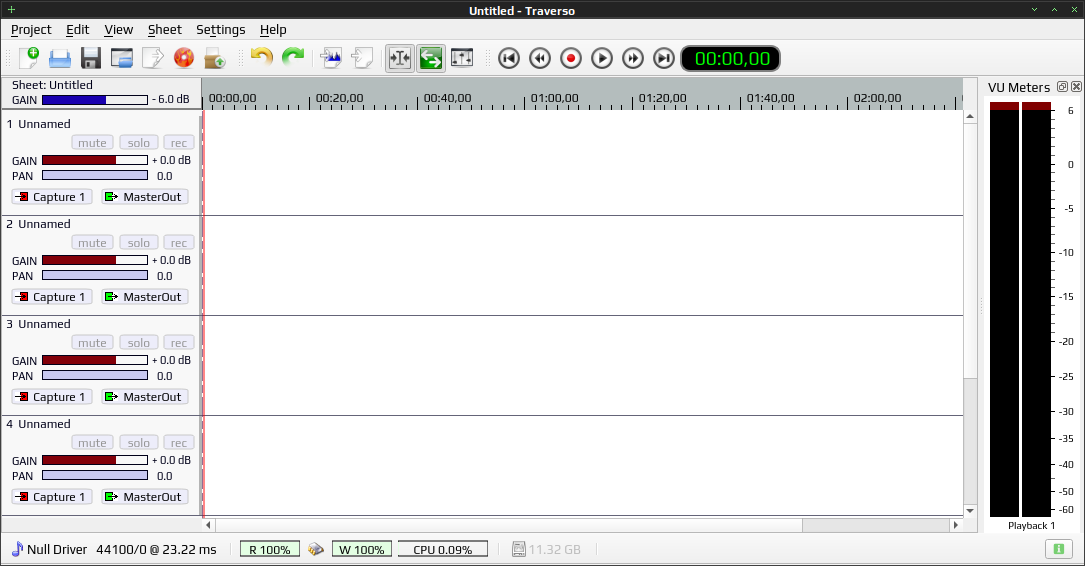1085x566 pixels.
Task: Click track 2 MasterOut output button
Action: [x=145, y=297]
